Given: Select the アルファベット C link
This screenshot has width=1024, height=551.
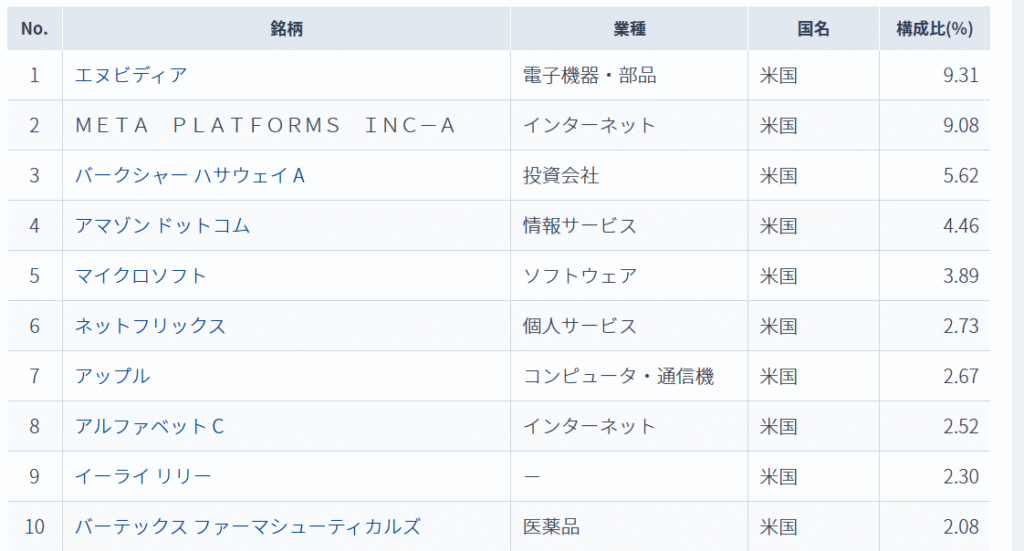Looking at the screenshot, I should (x=149, y=425).
